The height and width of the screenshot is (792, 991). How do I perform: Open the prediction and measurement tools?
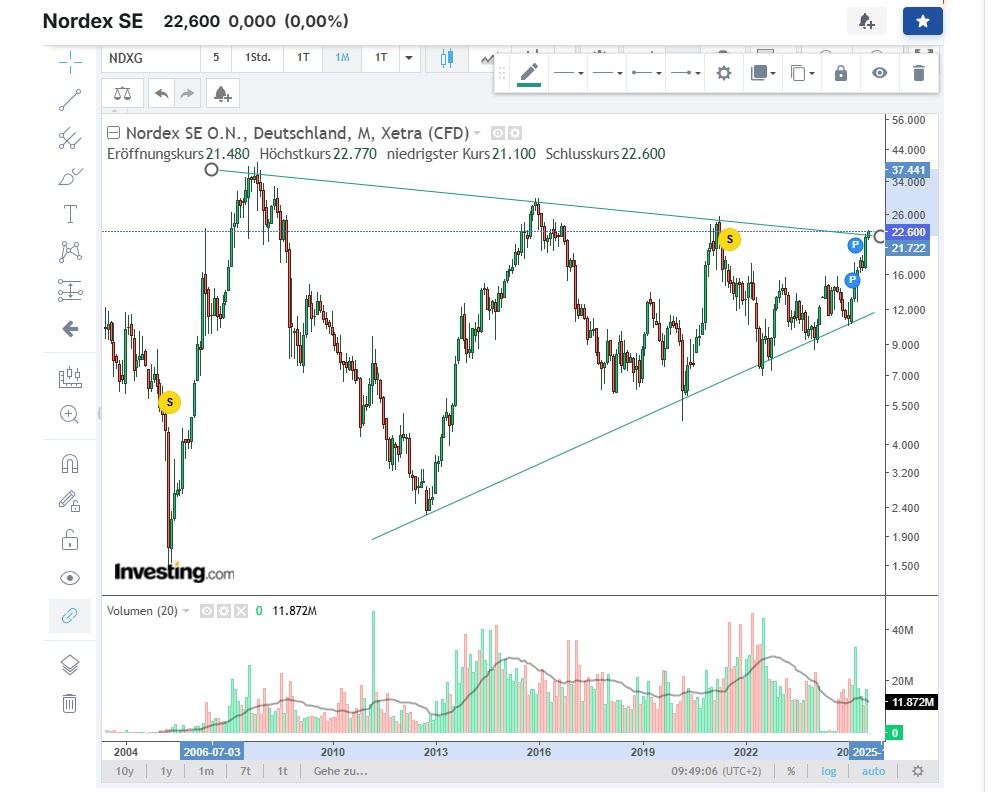tap(70, 290)
